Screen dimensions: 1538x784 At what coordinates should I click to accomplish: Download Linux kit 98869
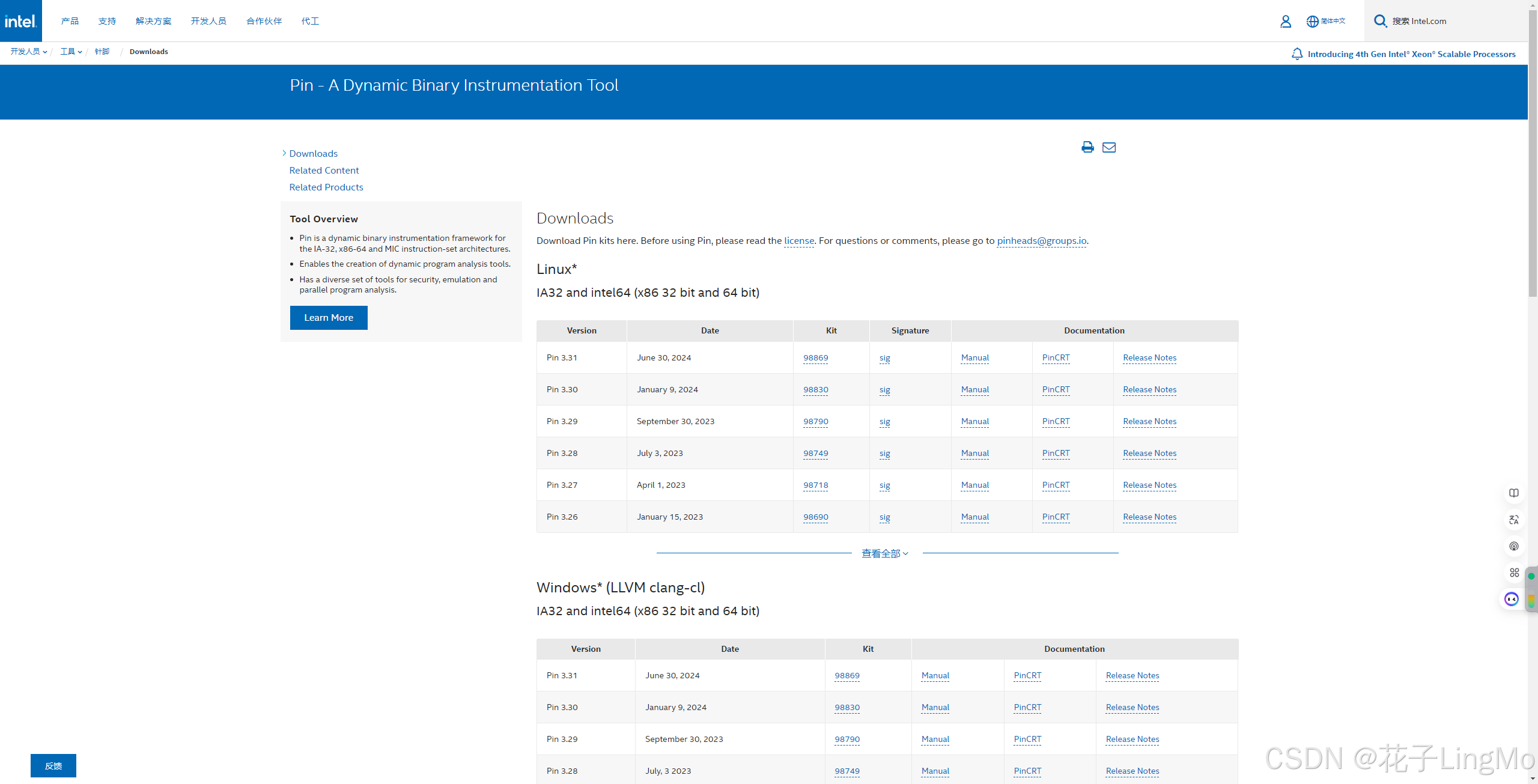[x=816, y=358]
